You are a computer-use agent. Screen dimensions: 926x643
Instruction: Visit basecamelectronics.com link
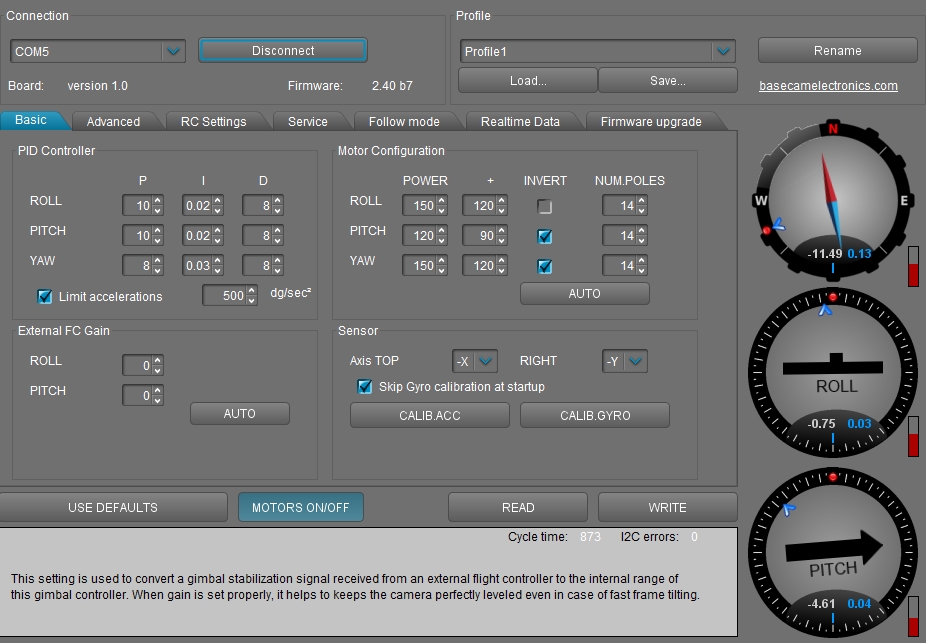(x=828, y=86)
